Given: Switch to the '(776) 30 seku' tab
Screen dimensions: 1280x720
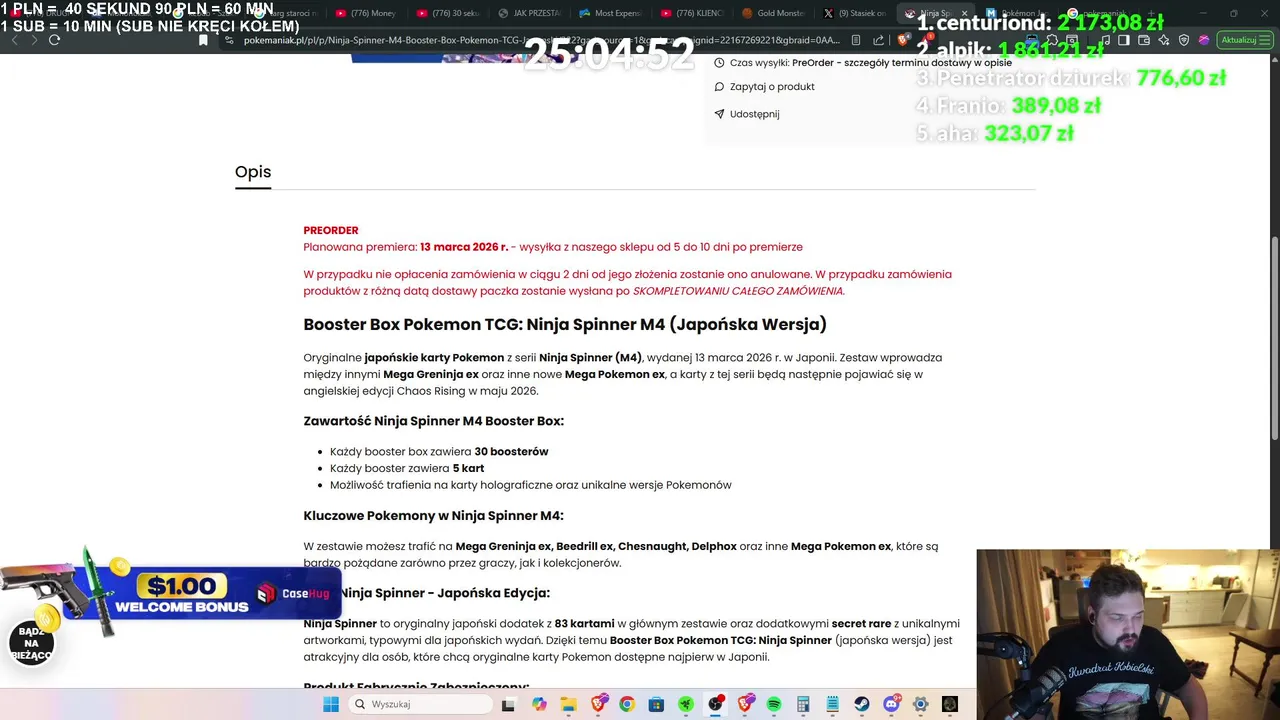Looking at the screenshot, I should 447,13.
